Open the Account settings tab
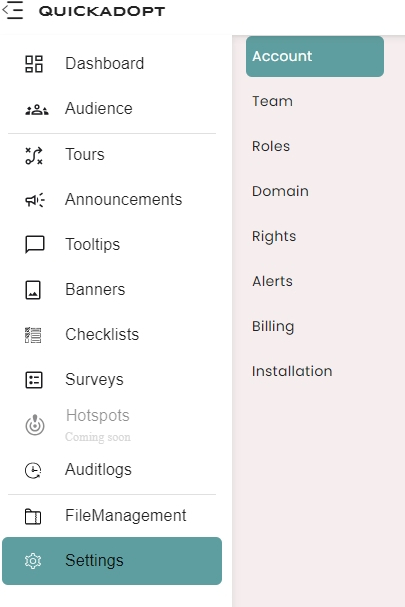Image resolution: width=405 pixels, height=607 pixels. tap(315, 57)
